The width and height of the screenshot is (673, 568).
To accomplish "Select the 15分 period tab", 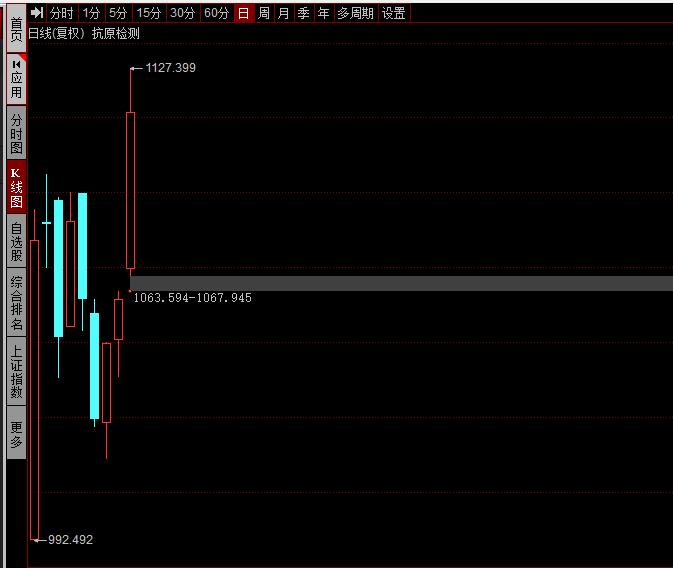I will pyautogui.click(x=149, y=13).
